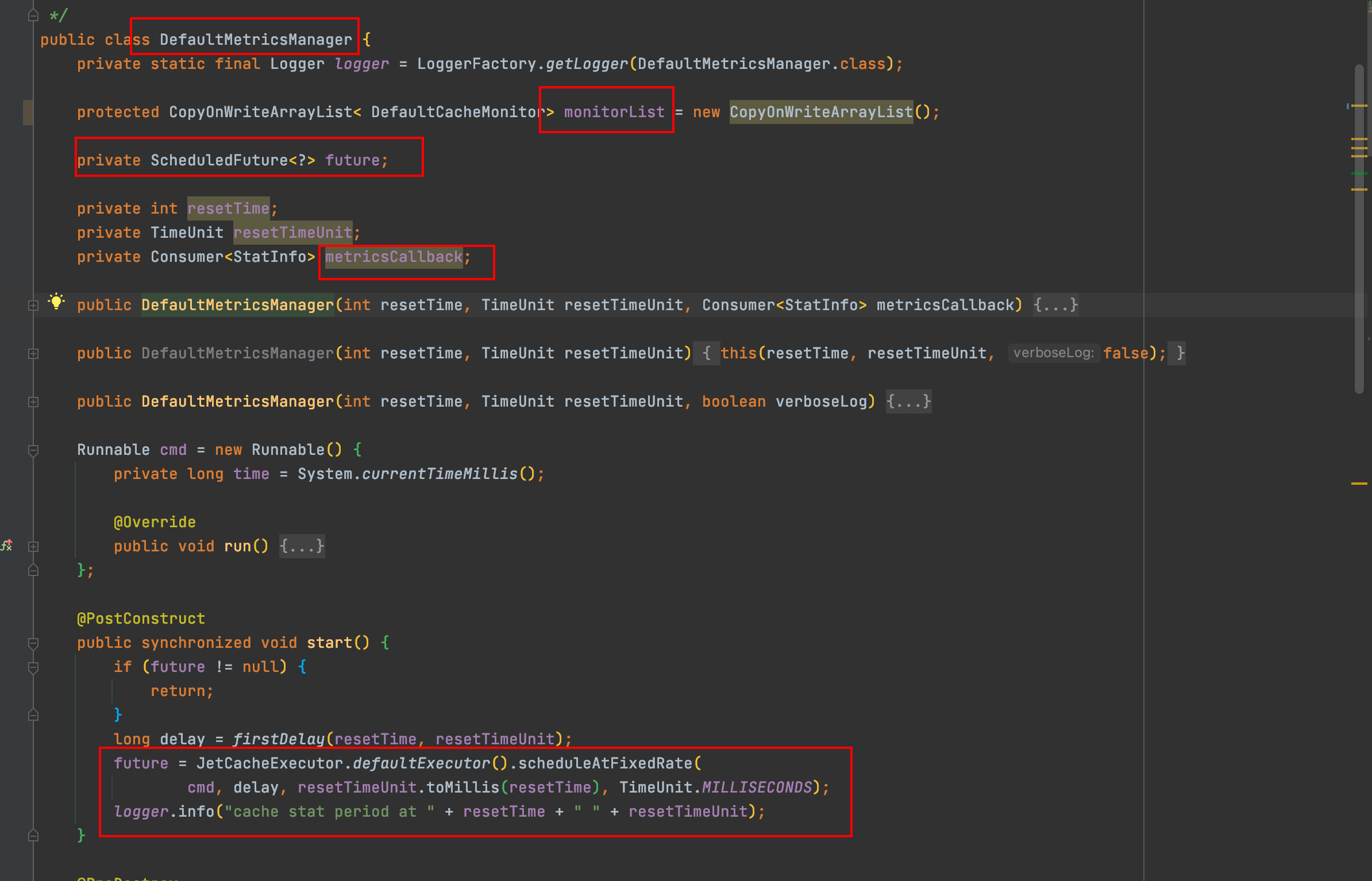Click the ScheduledFuture type in the future field declaration

pos(219,160)
